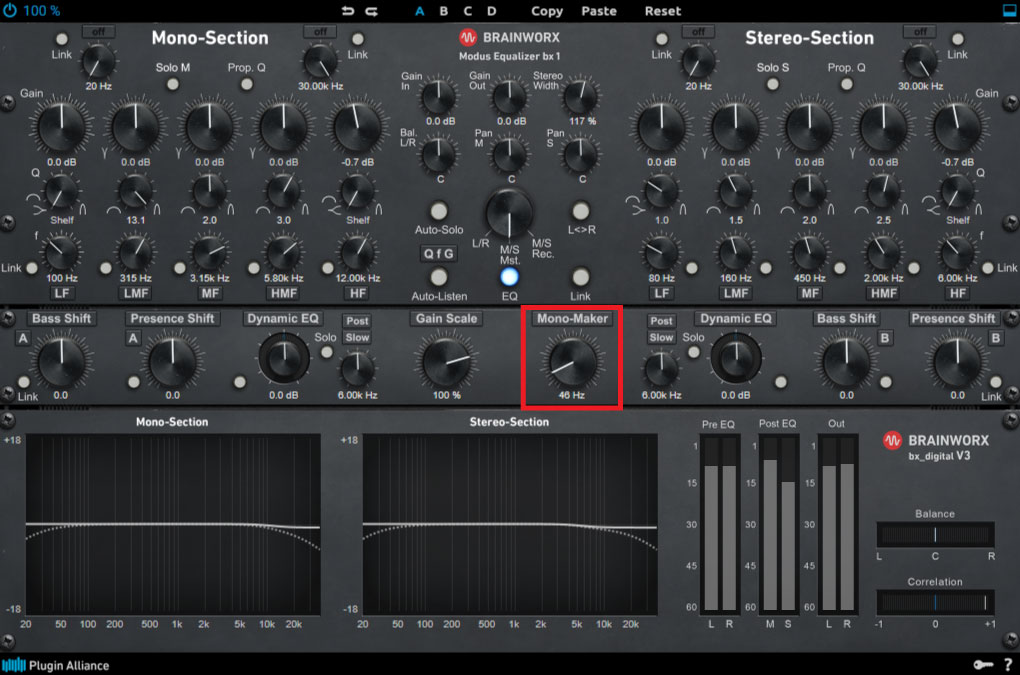Click the Plugin Alliance logo
The height and width of the screenshot is (675, 1020).
55,665
